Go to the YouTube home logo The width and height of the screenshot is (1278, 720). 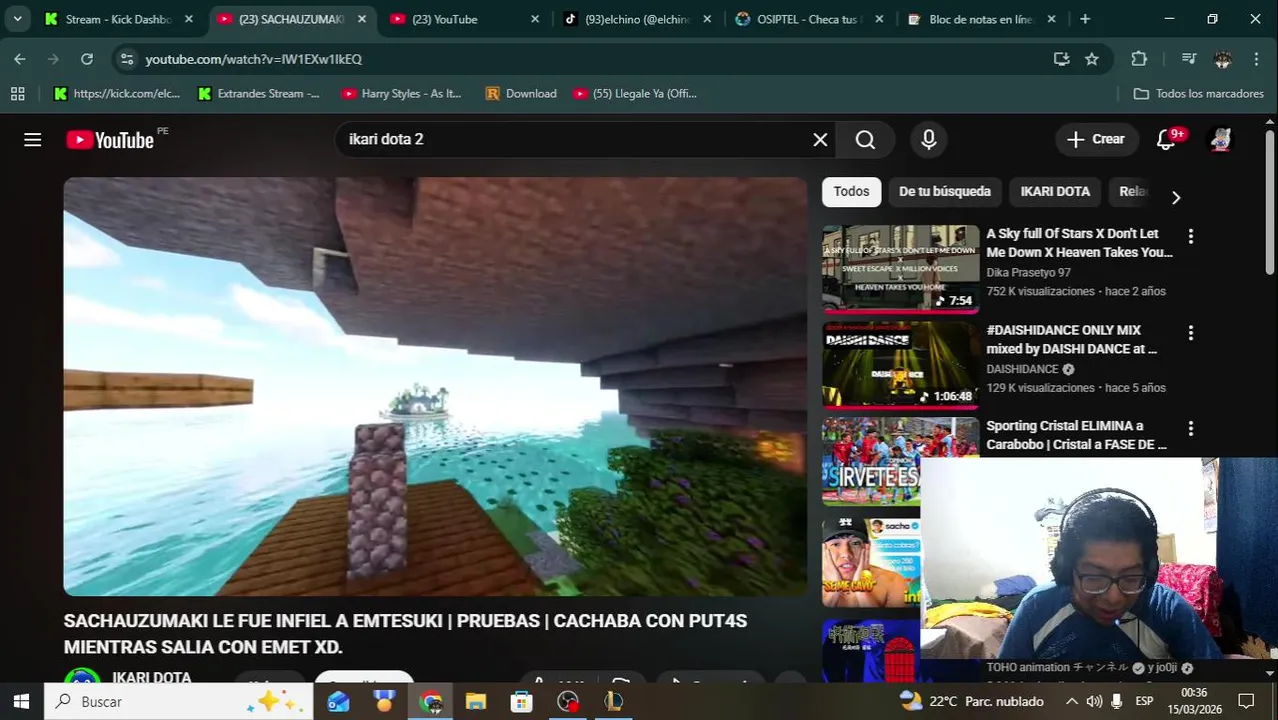click(110, 140)
